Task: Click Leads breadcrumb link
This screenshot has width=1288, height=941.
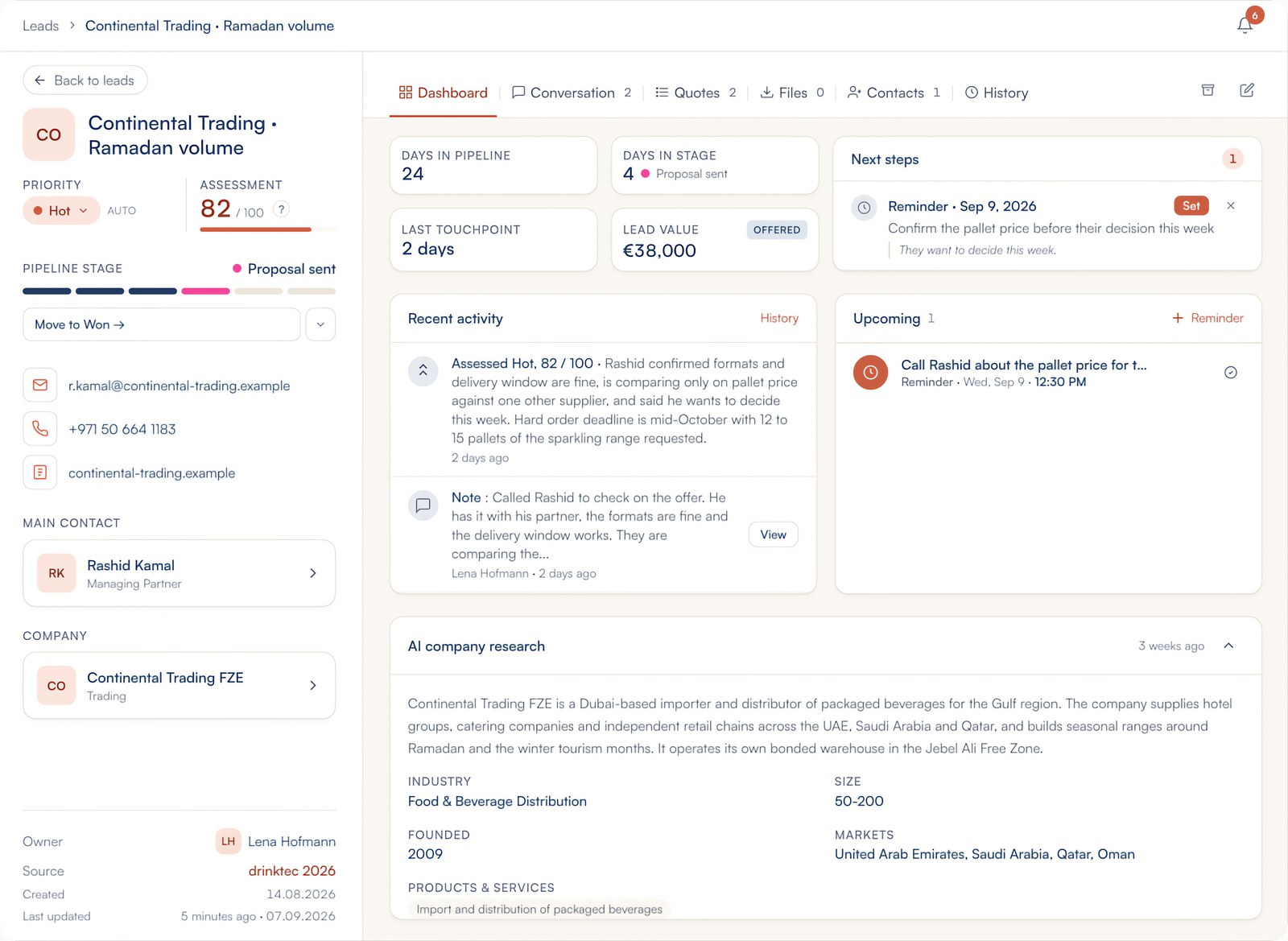Action: click(x=40, y=26)
